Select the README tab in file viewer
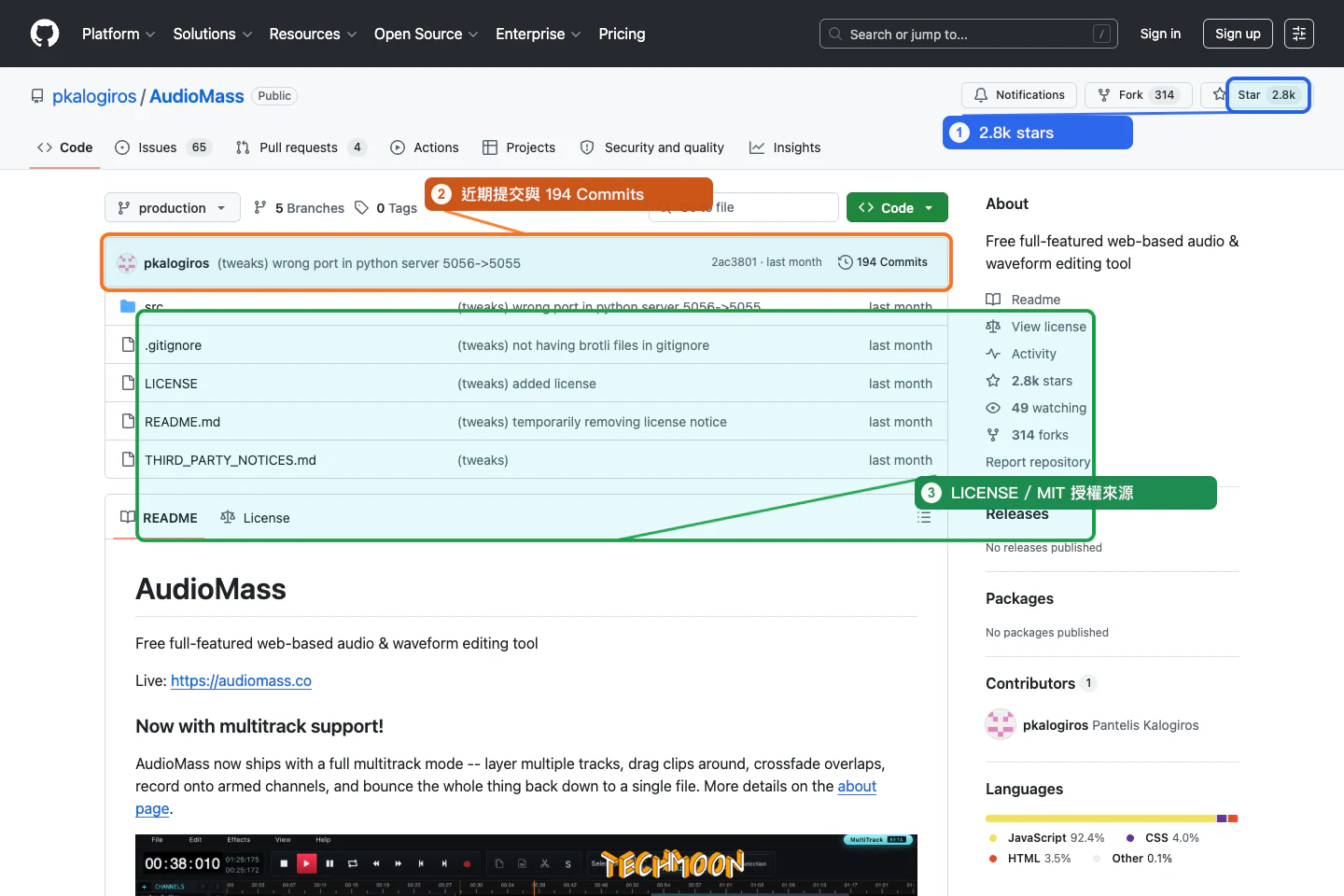1344x896 pixels. coord(160,518)
